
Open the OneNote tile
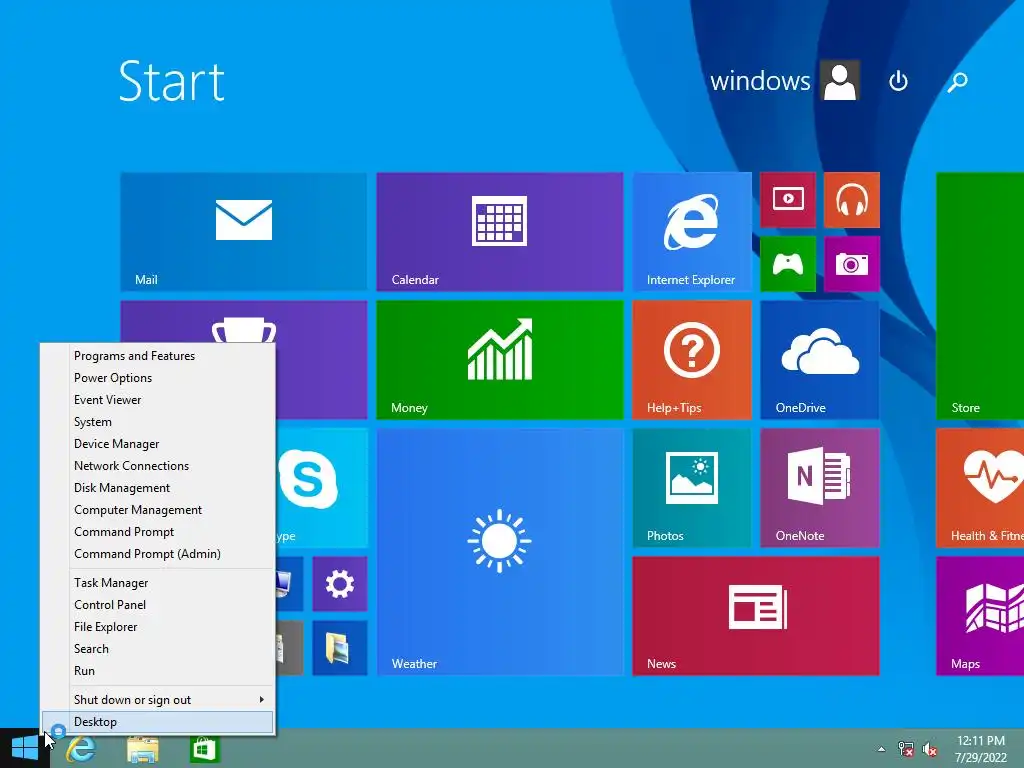[x=820, y=488]
